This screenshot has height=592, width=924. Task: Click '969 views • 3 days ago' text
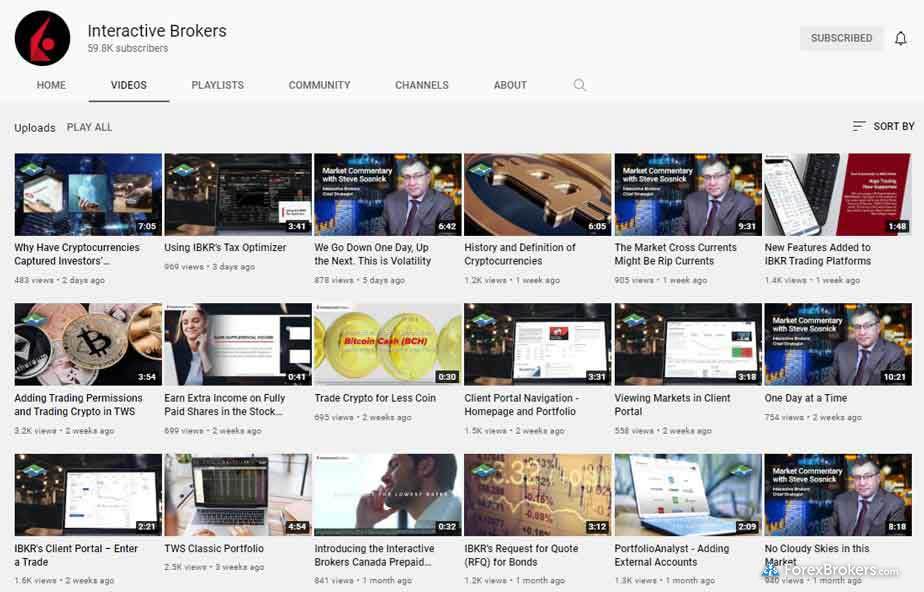tap(209, 267)
